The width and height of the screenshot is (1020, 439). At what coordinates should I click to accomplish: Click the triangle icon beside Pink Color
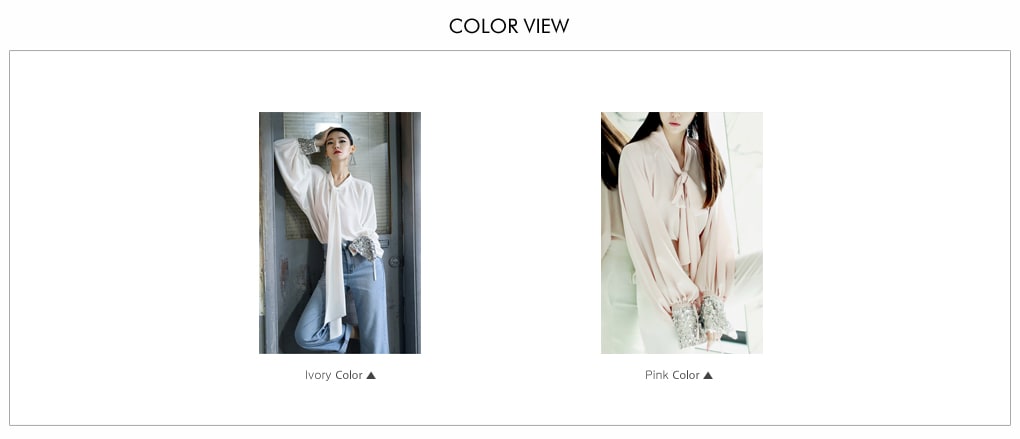coord(708,375)
